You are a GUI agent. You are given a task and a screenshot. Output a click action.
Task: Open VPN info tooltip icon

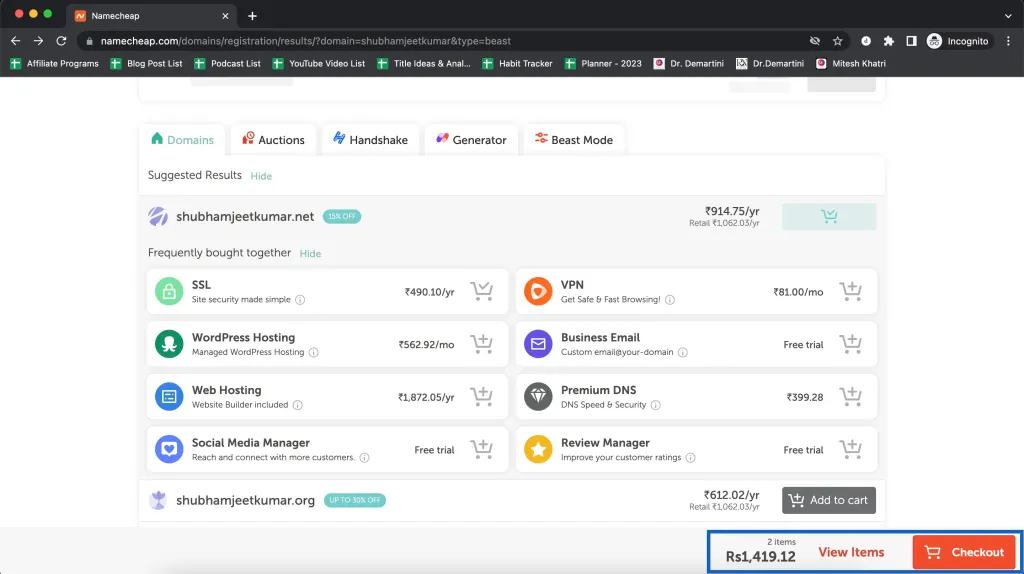(669, 300)
